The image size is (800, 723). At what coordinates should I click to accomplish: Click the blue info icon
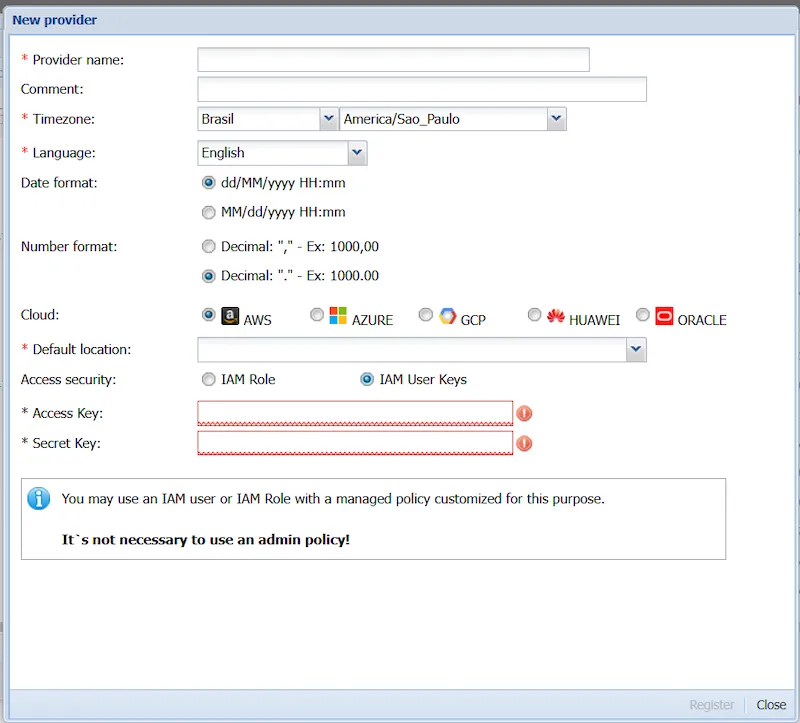[x=39, y=498]
